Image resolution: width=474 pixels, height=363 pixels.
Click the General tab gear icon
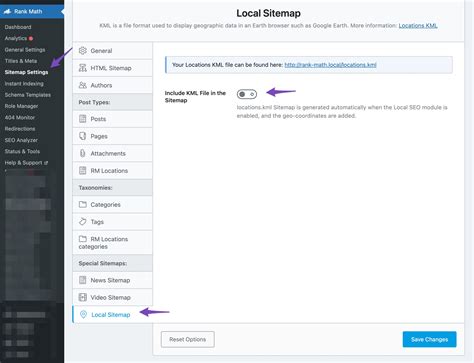click(83, 51)
